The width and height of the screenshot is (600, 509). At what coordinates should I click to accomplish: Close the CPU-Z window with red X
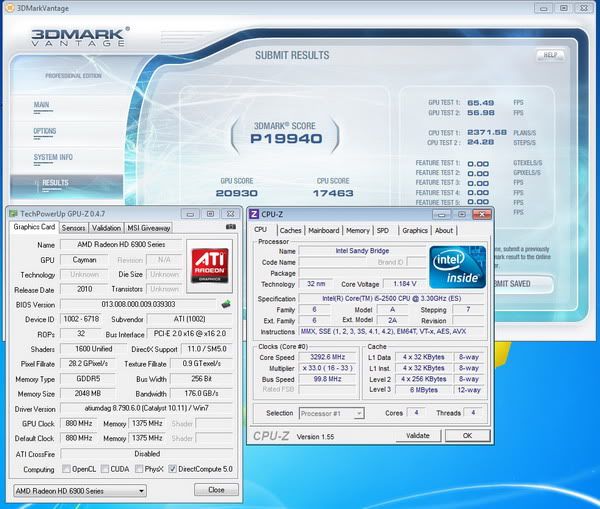pos(482,214)
